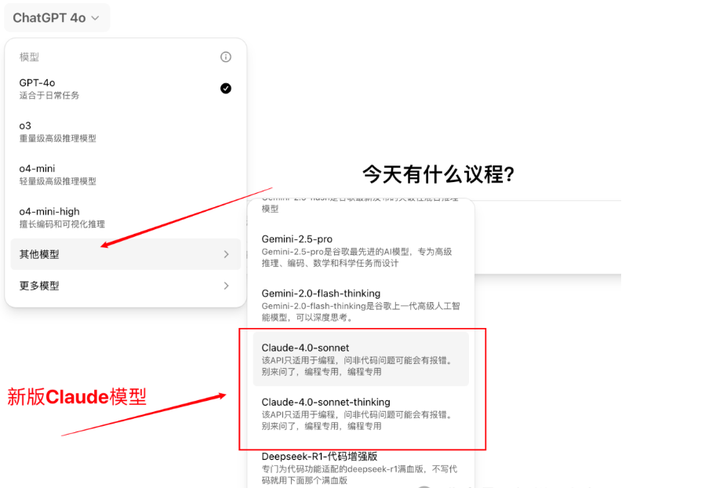Screen dimensions: 720x488
Task: Open the ChatGPT 4o model selector dropdown
Action: 56,18
